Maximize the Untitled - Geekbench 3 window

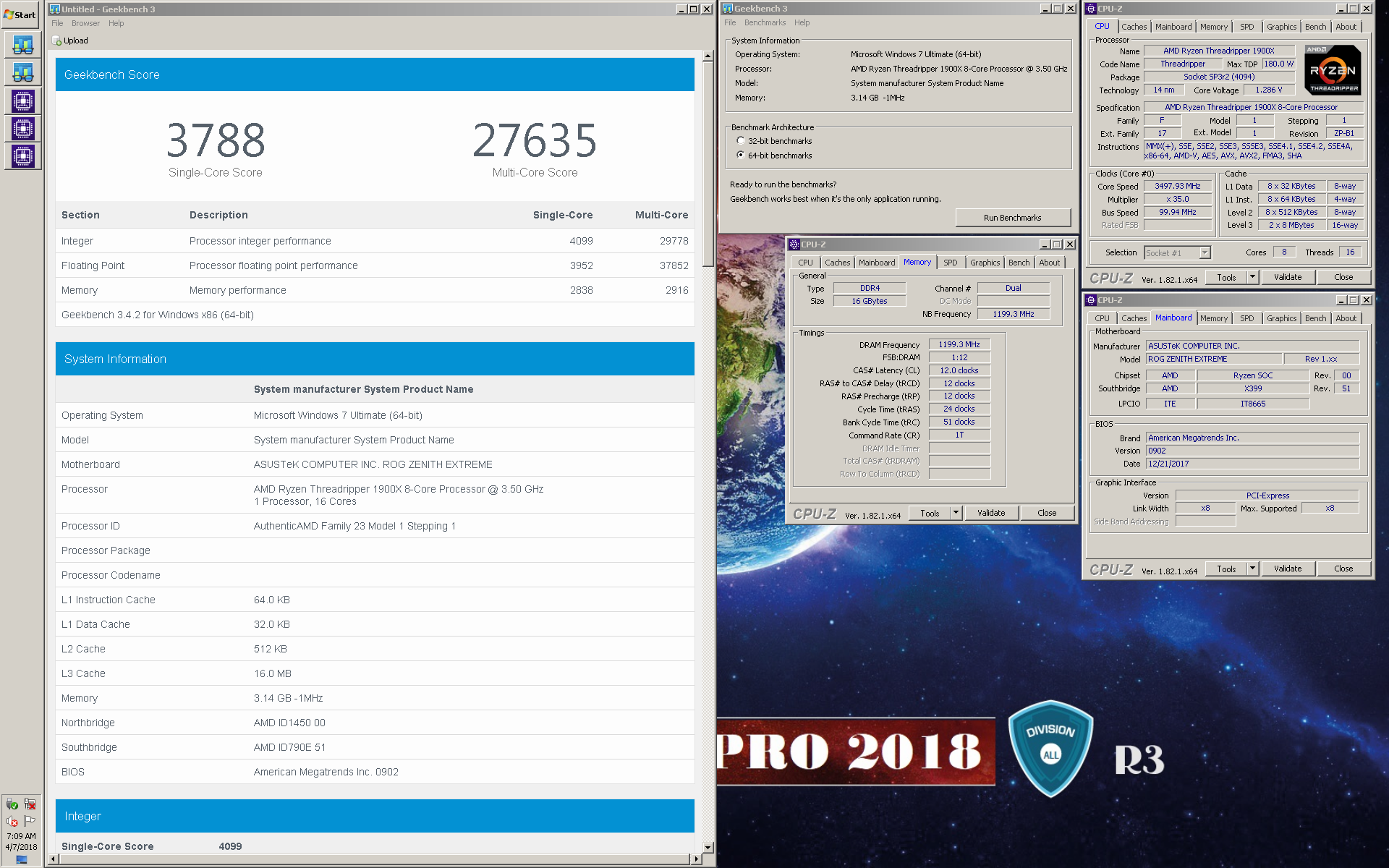[694, 9]
